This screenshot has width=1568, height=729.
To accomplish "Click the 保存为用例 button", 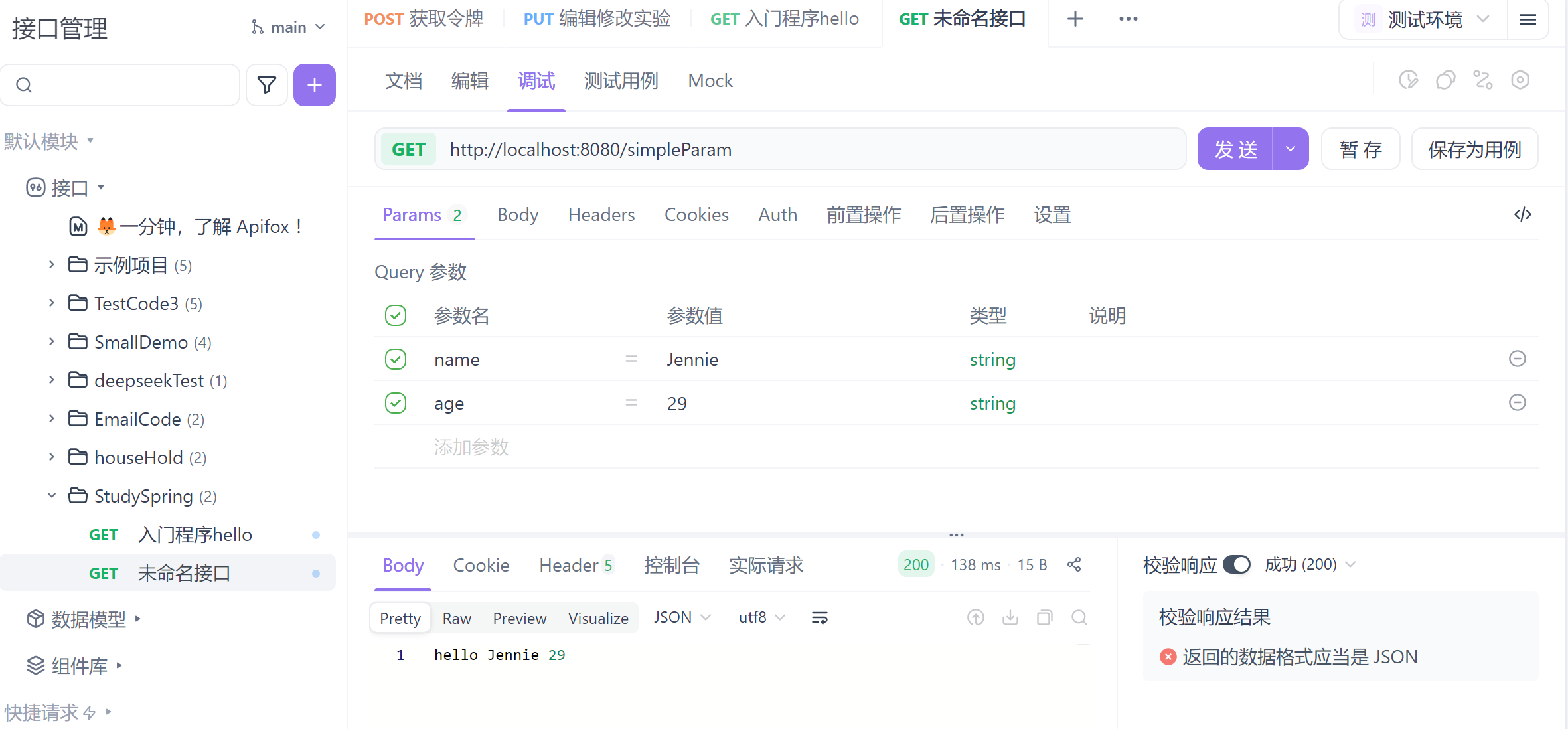I will click(1474, 149).
